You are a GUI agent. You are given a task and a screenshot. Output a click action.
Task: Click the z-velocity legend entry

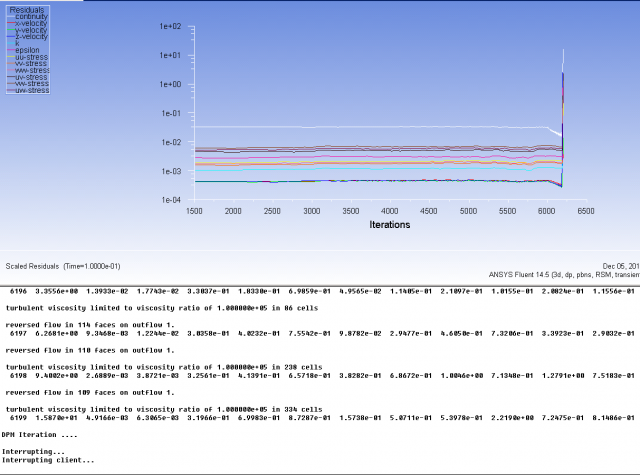(x=32, y=37)
